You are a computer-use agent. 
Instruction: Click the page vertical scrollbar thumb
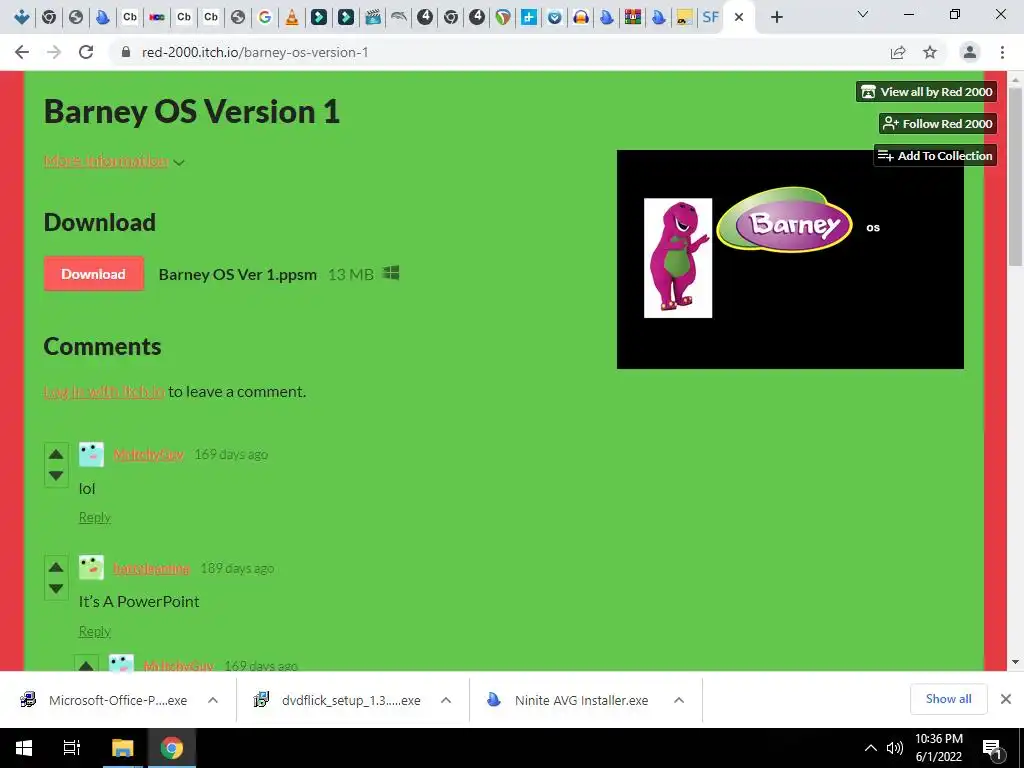pos(1015,176)
